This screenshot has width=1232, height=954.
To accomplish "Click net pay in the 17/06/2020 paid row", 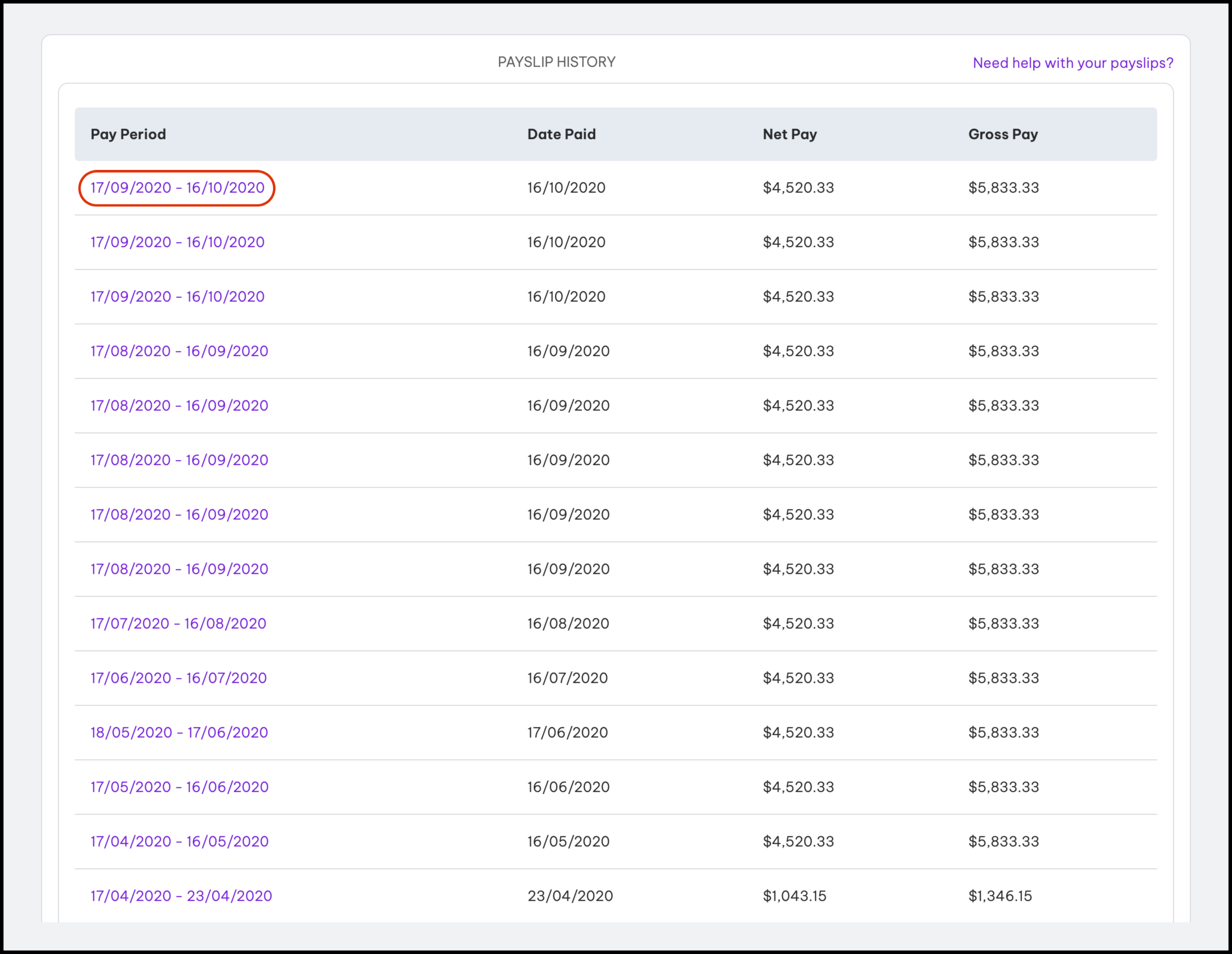I will point(798,733).
